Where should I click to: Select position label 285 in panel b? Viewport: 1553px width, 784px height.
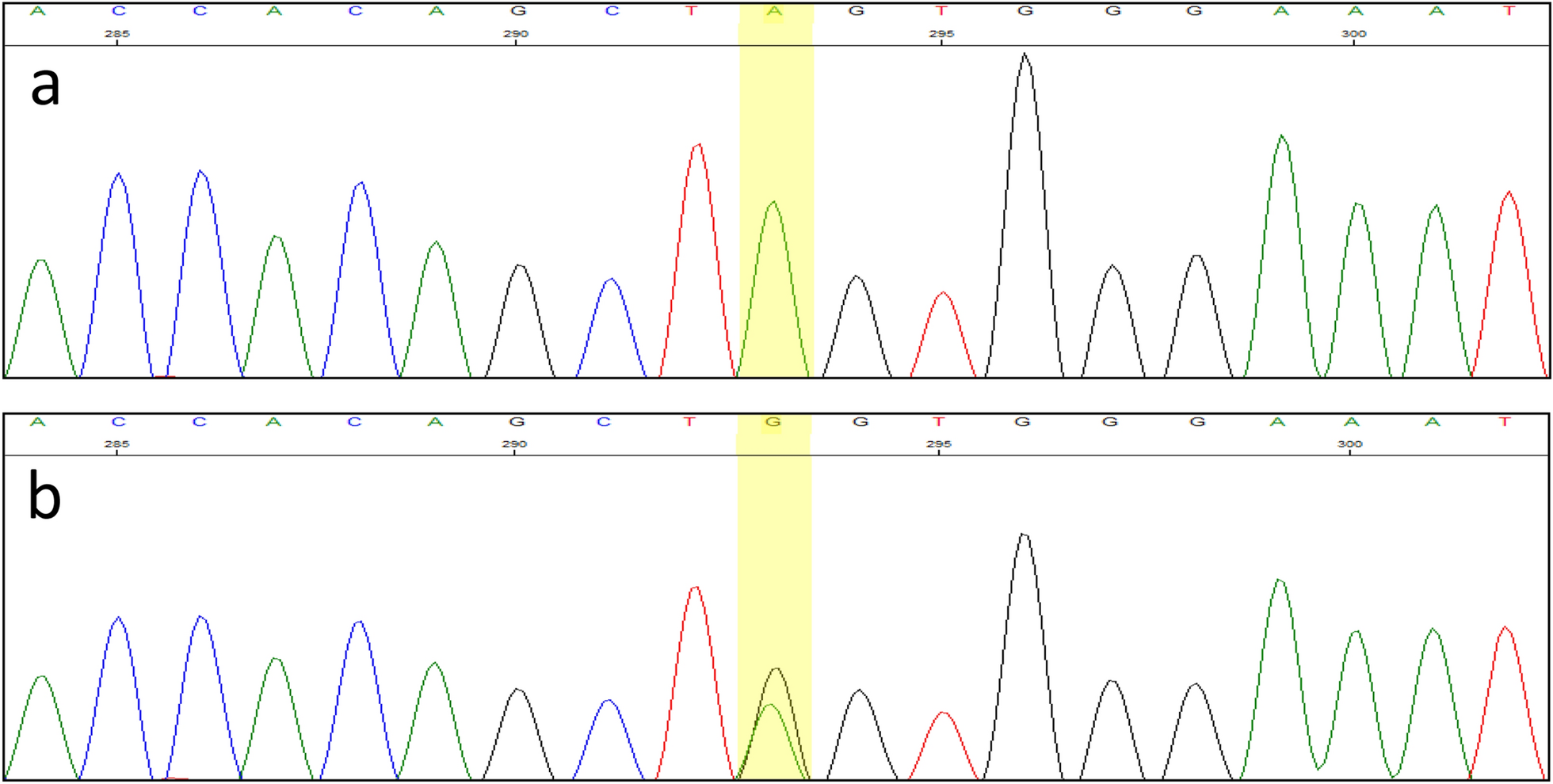tap(116, 444)
